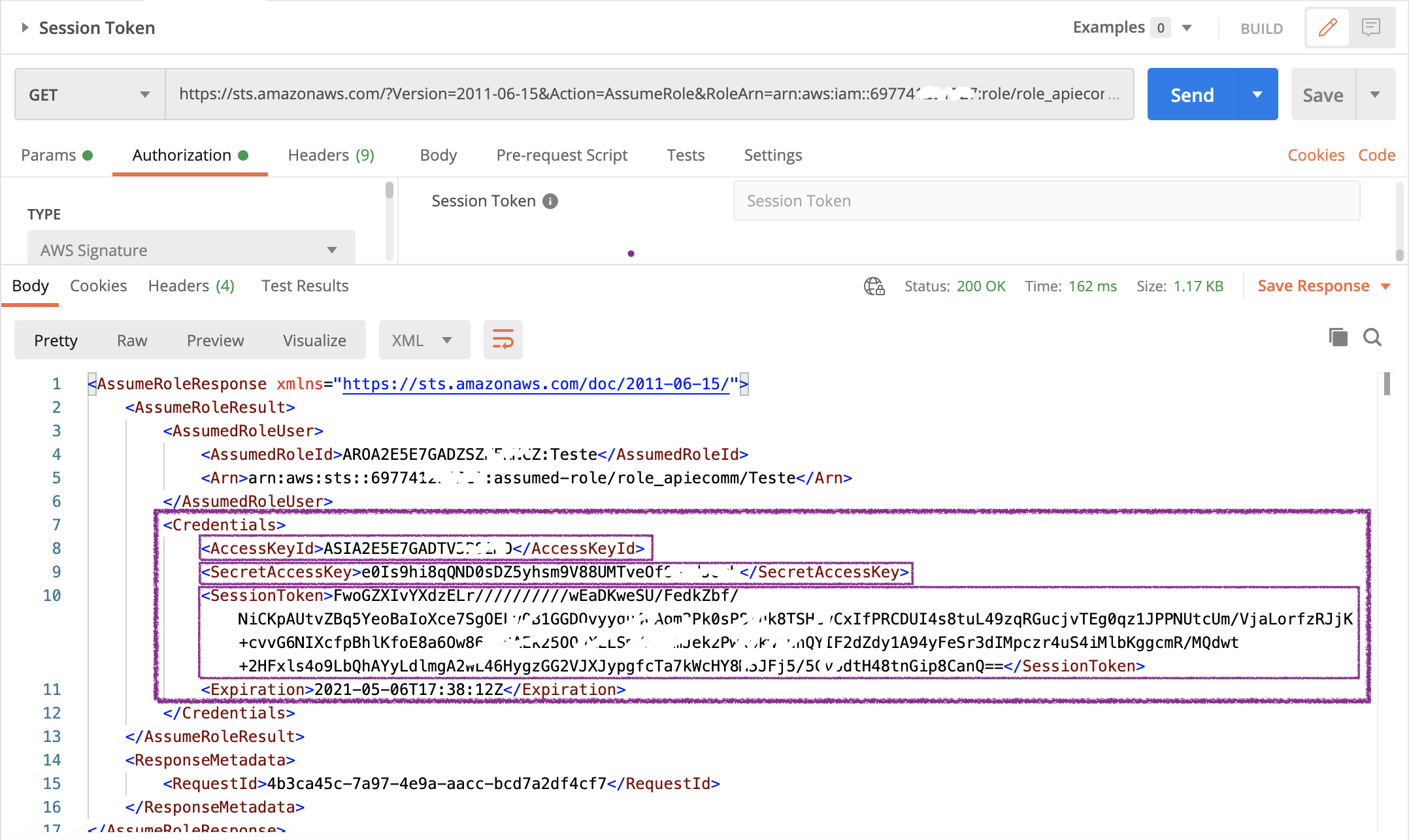Image resolution: width=1409 pixels, height=840 pixels.
Task: Open search in response body
Action: point(1372,337)
